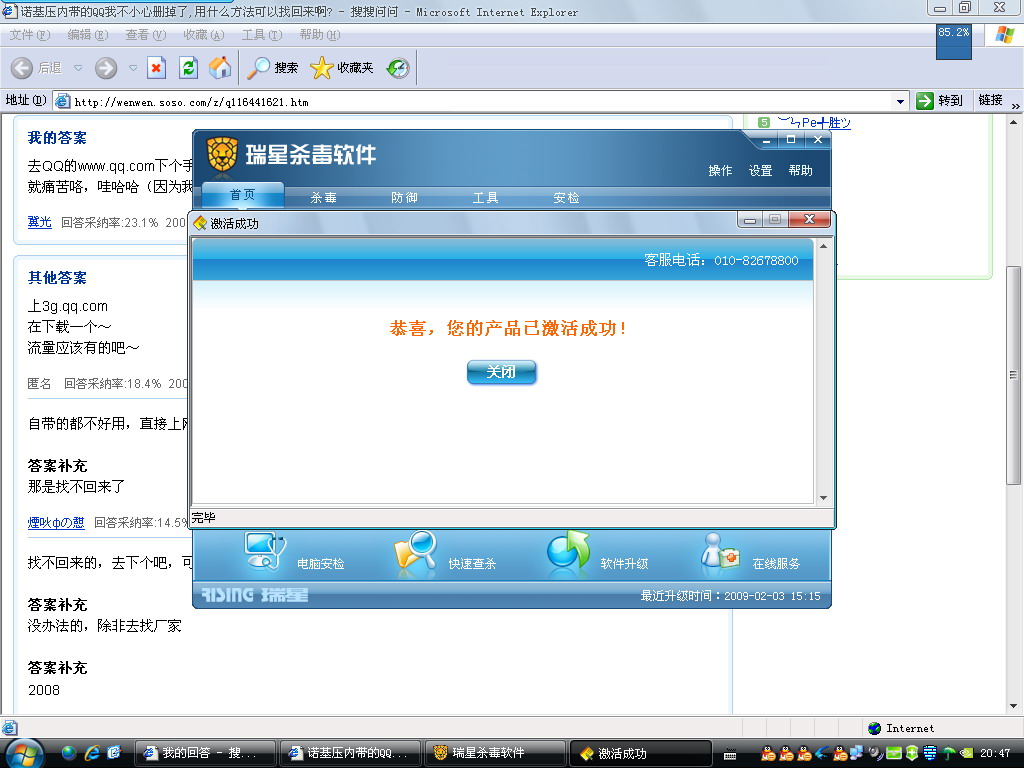This screenshot has height=768, width=1024.
Task: Open the 工具(T) menu in IE
Action: tap(262, 35)
